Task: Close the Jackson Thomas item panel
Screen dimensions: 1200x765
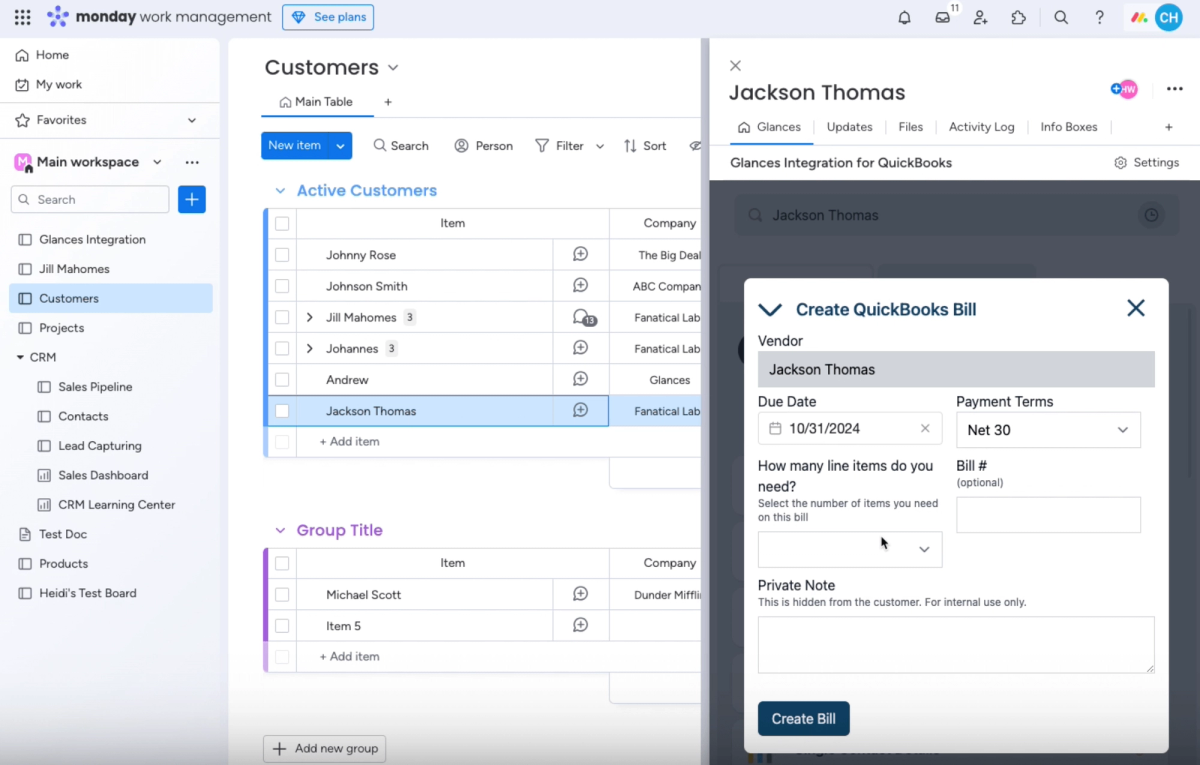Action: tap(735, 65)
